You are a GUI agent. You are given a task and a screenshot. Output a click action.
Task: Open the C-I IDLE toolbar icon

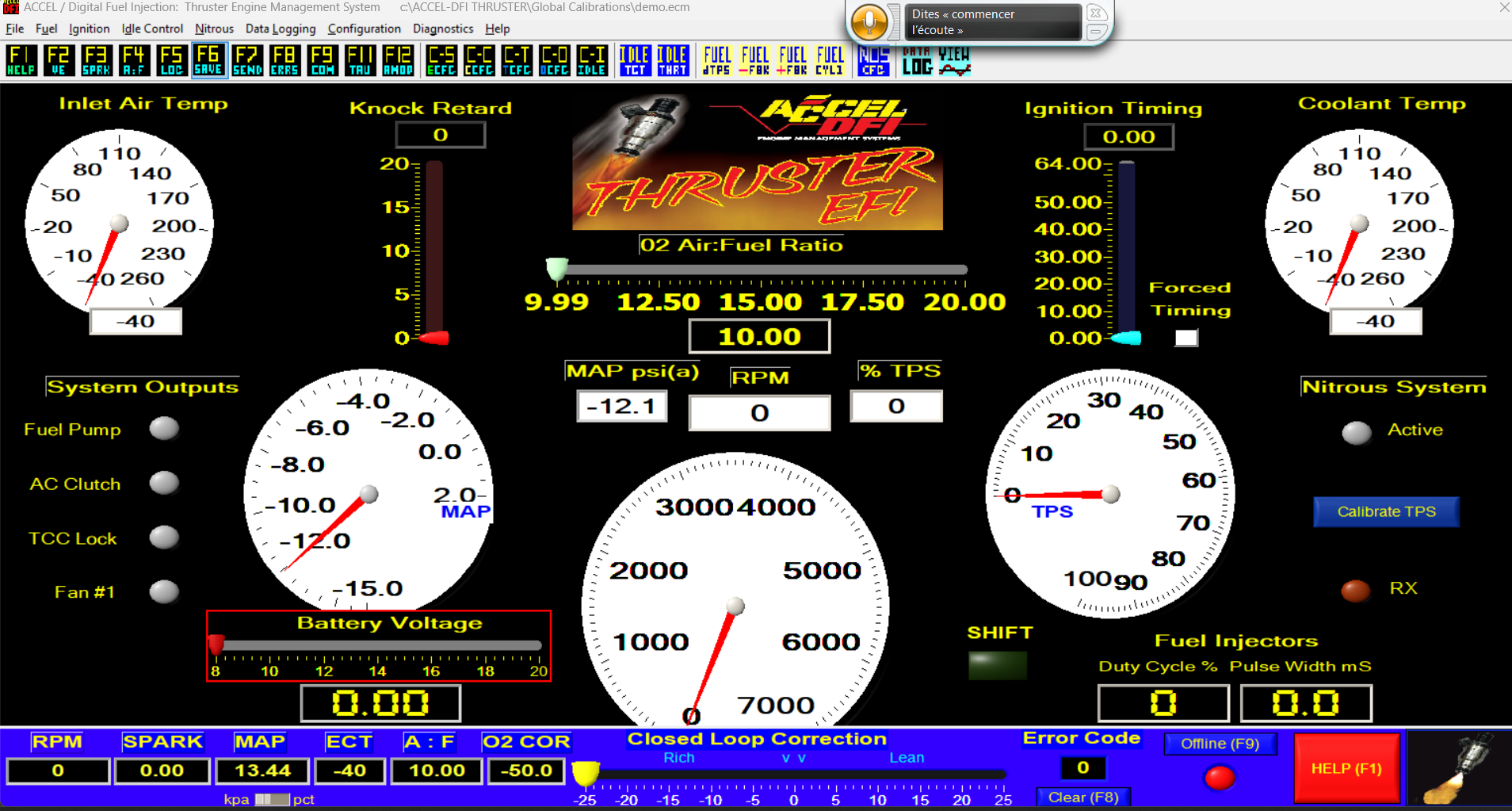coord(592,60)
